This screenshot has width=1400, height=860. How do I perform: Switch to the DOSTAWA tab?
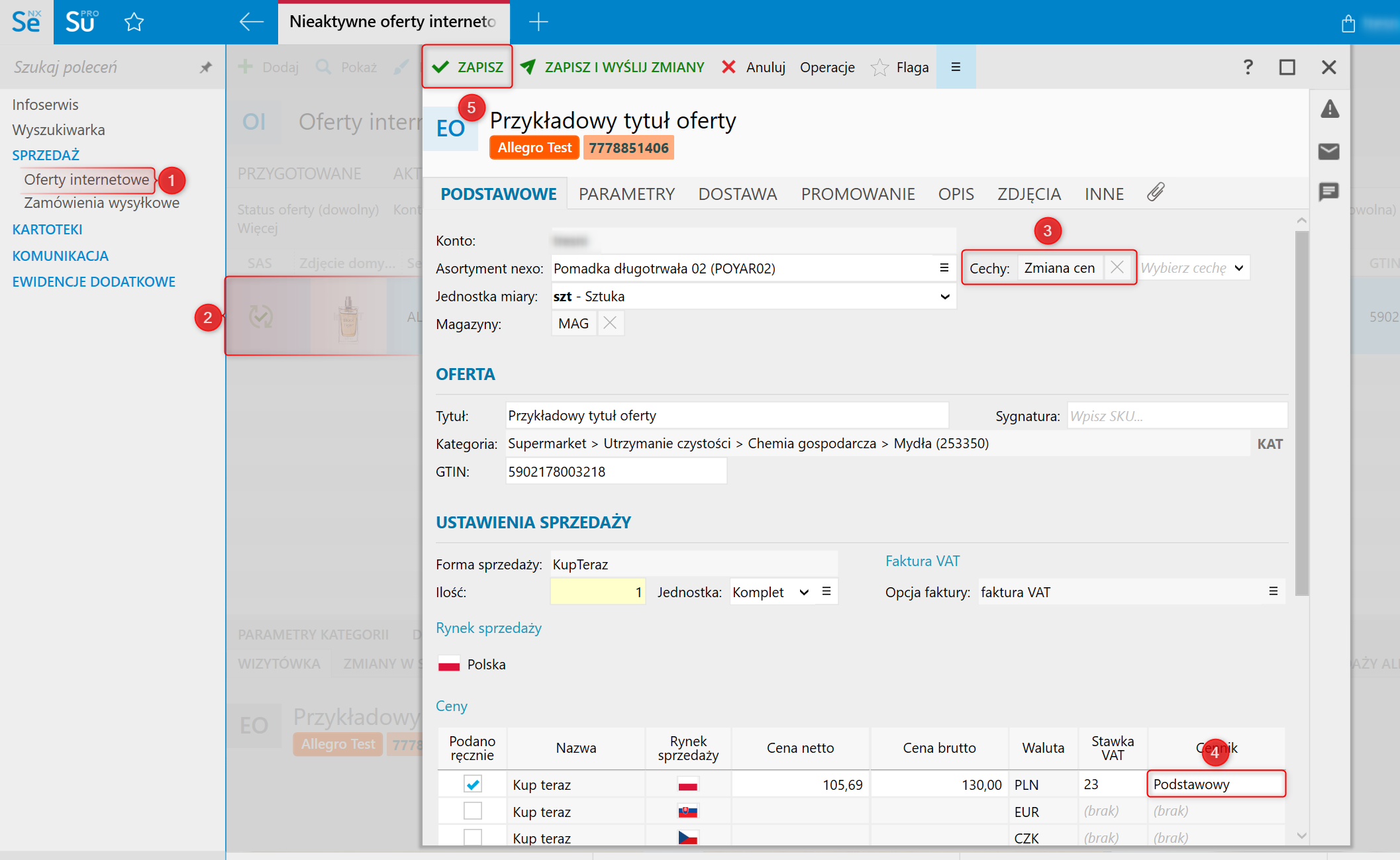point(737,194)
